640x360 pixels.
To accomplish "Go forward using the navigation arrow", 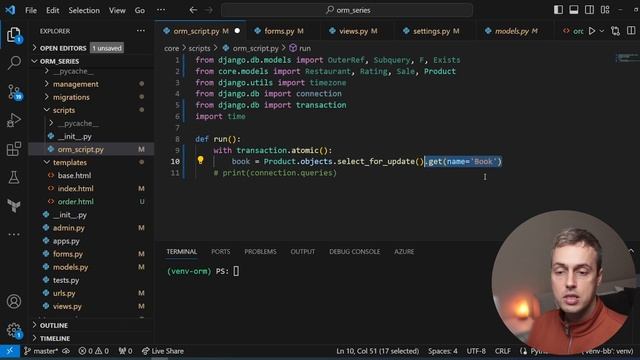I will (209, 10).
